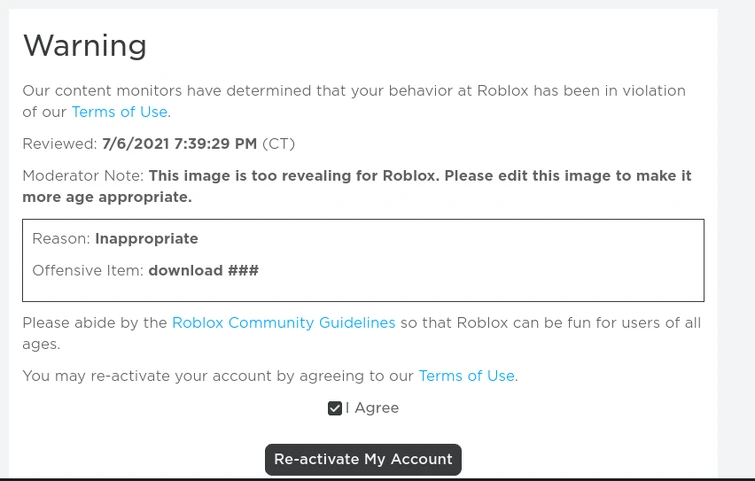Check the I Agree checkbox
The image size is (755, 481).
coord(335,408)
